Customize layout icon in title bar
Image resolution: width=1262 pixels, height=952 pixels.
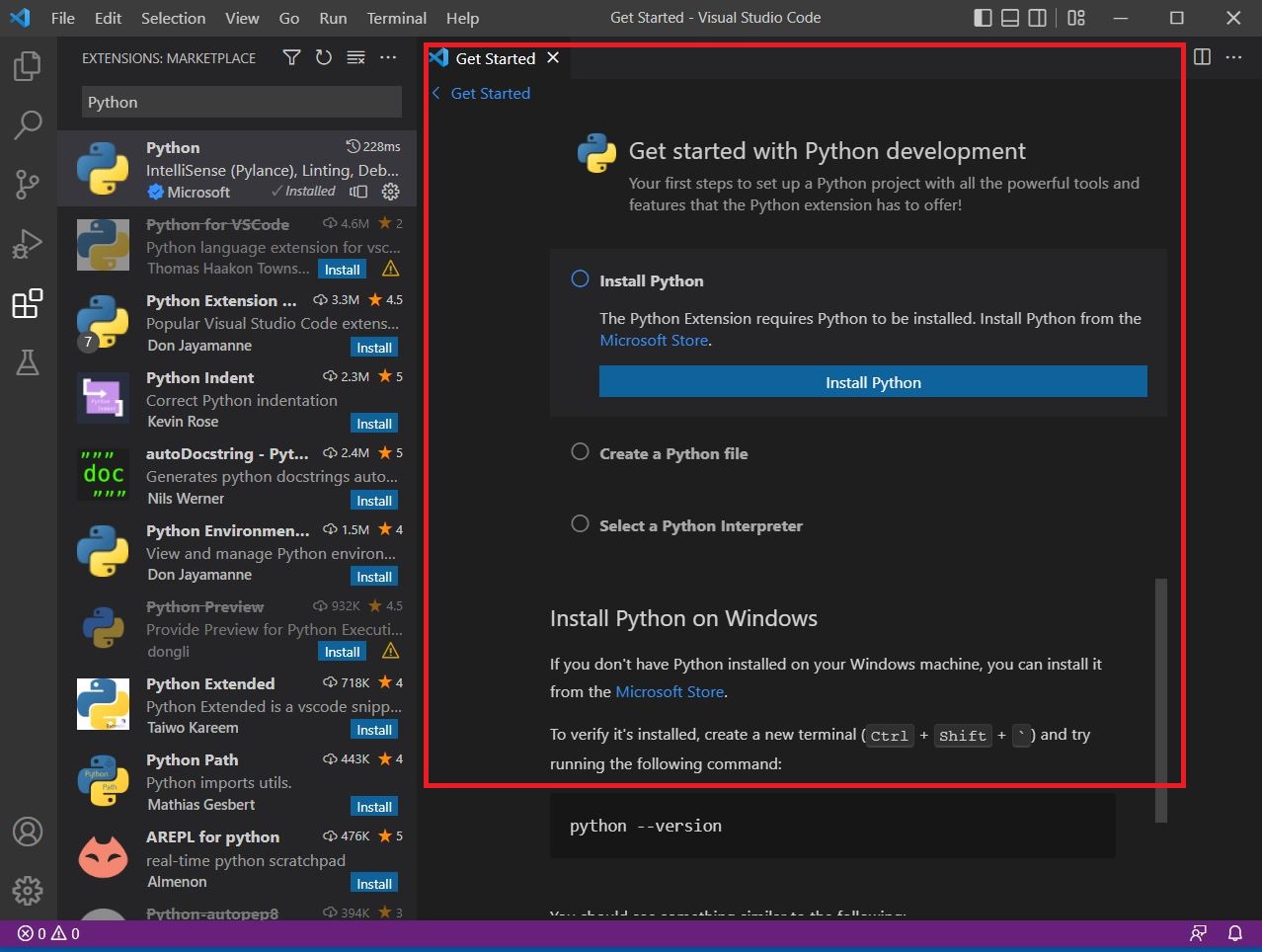[1076, 18]
